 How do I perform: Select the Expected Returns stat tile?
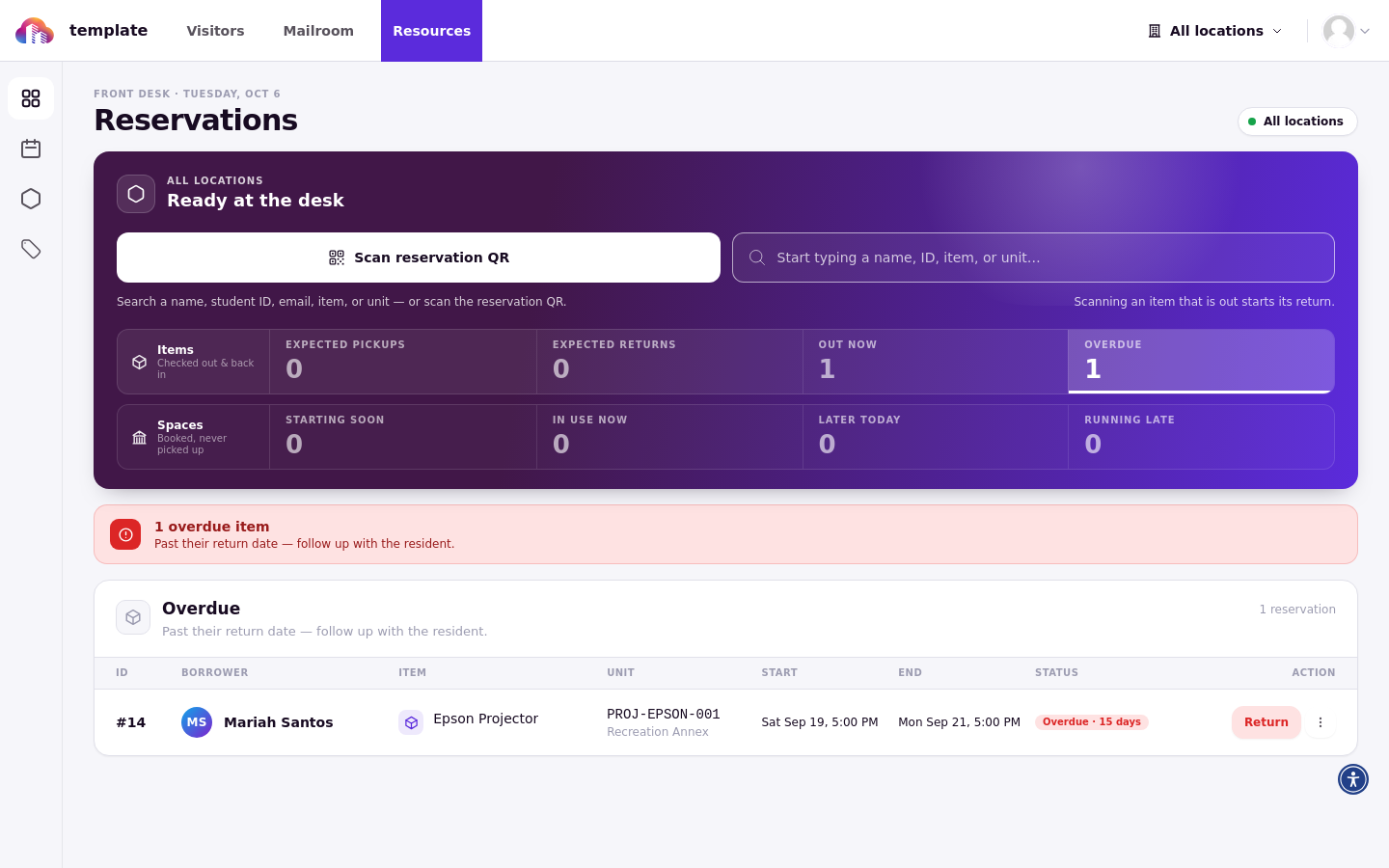pos(669,362)
